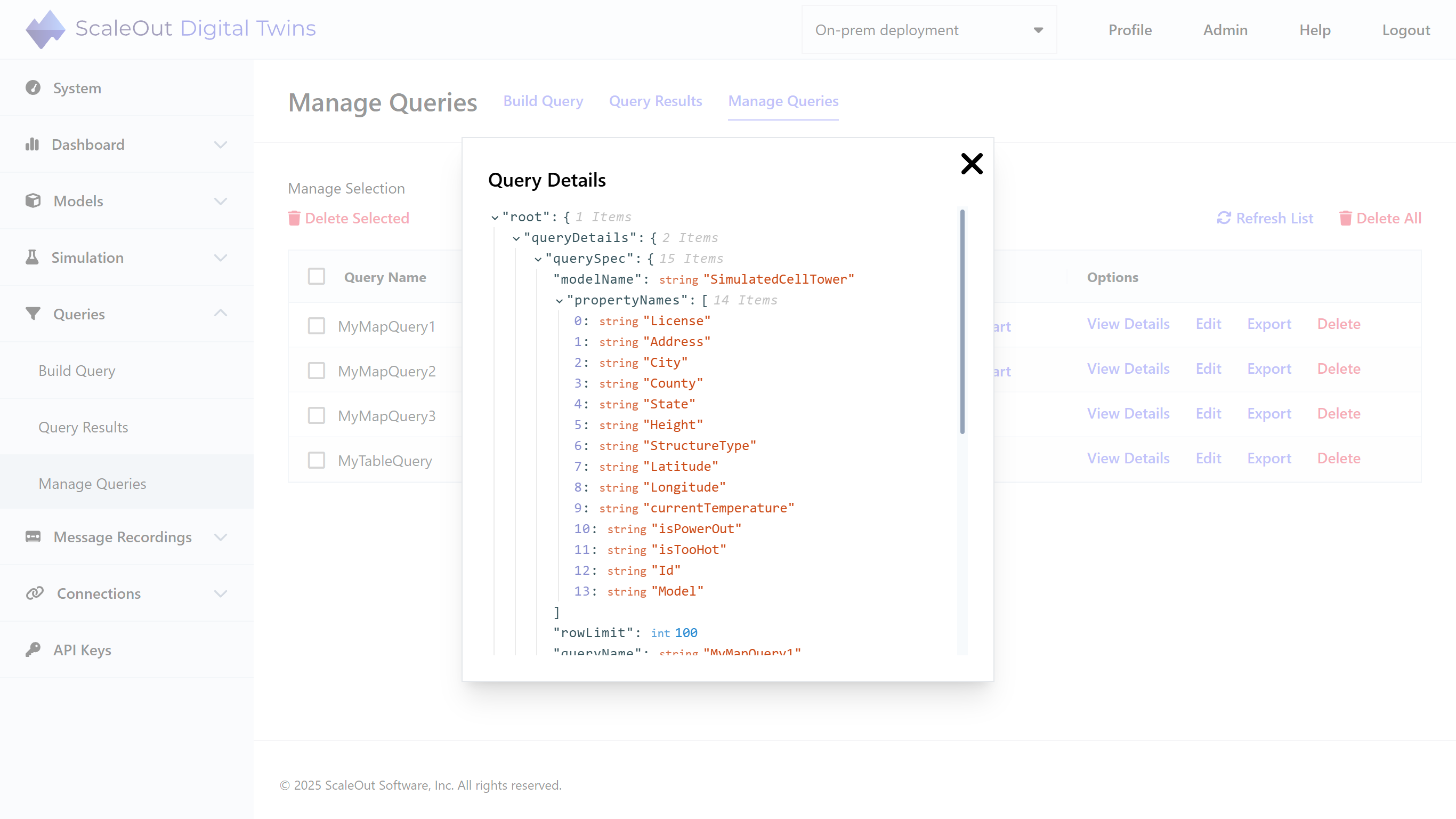This screenshot has width=1456, height=819.
Task: Click the System gauge icon in sidebar
Action: [x=33, y=87]
